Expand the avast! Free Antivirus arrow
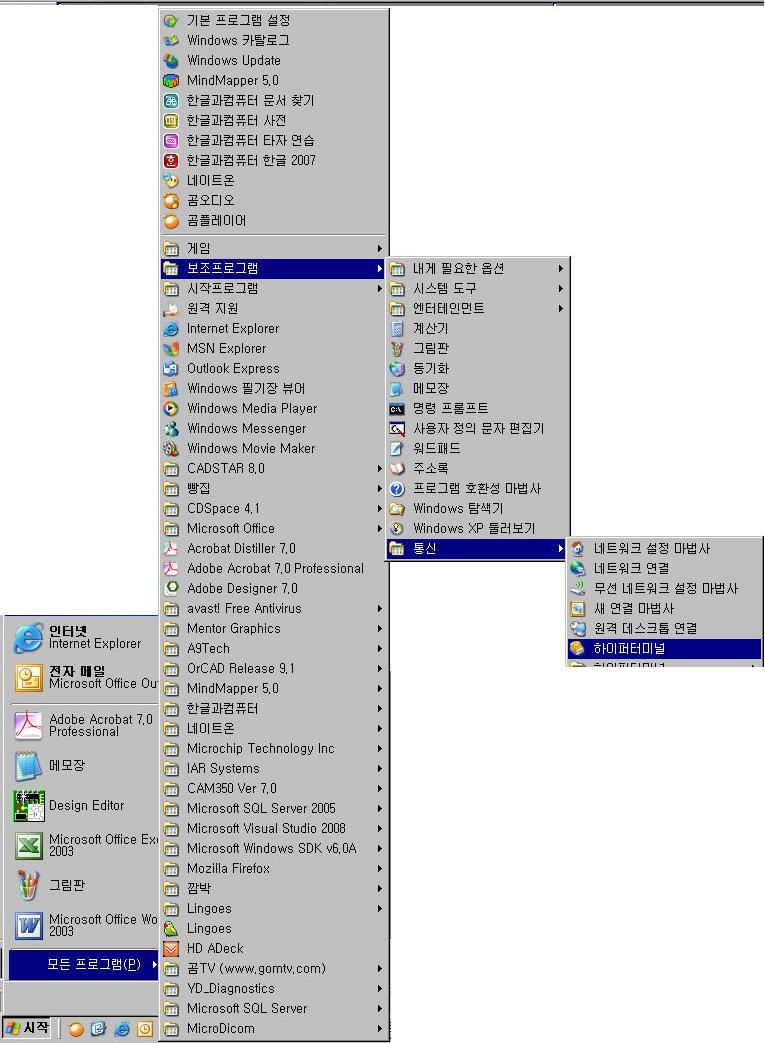The image size is (765, 1043). tap(379, 609)
